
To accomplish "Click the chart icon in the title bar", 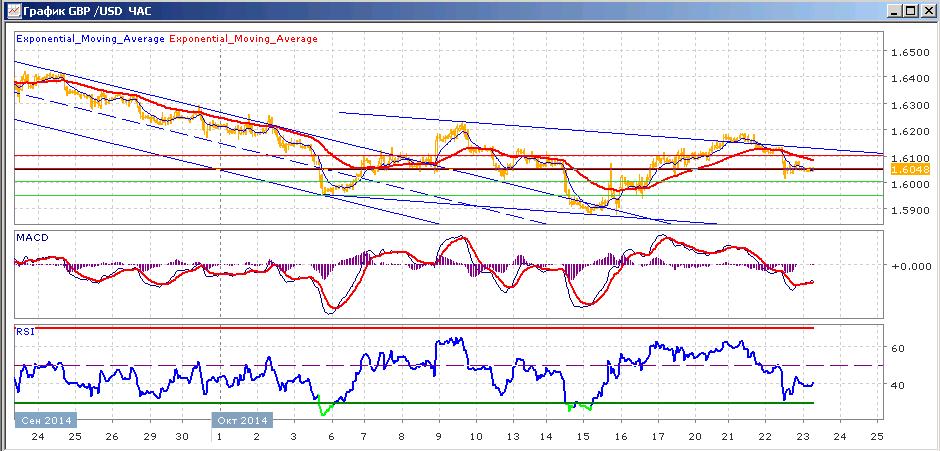I will click(13, 11).
